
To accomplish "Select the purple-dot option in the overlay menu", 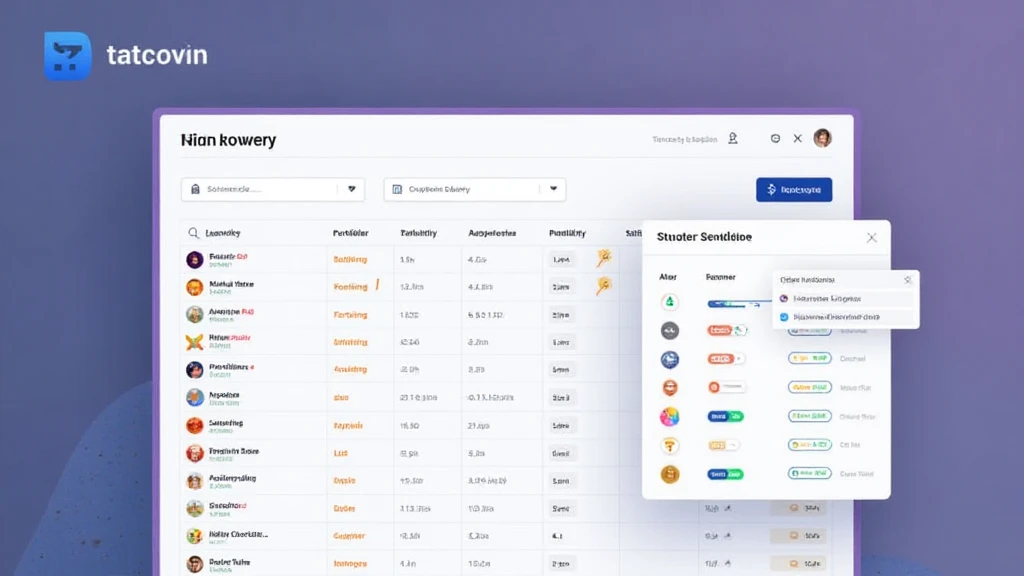I will 846,298.
